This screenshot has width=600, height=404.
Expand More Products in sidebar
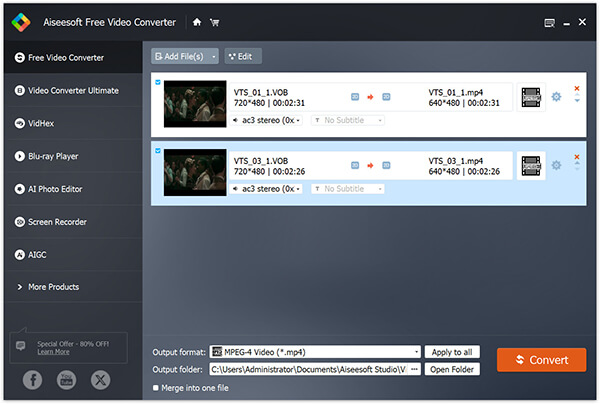(73, 287)
